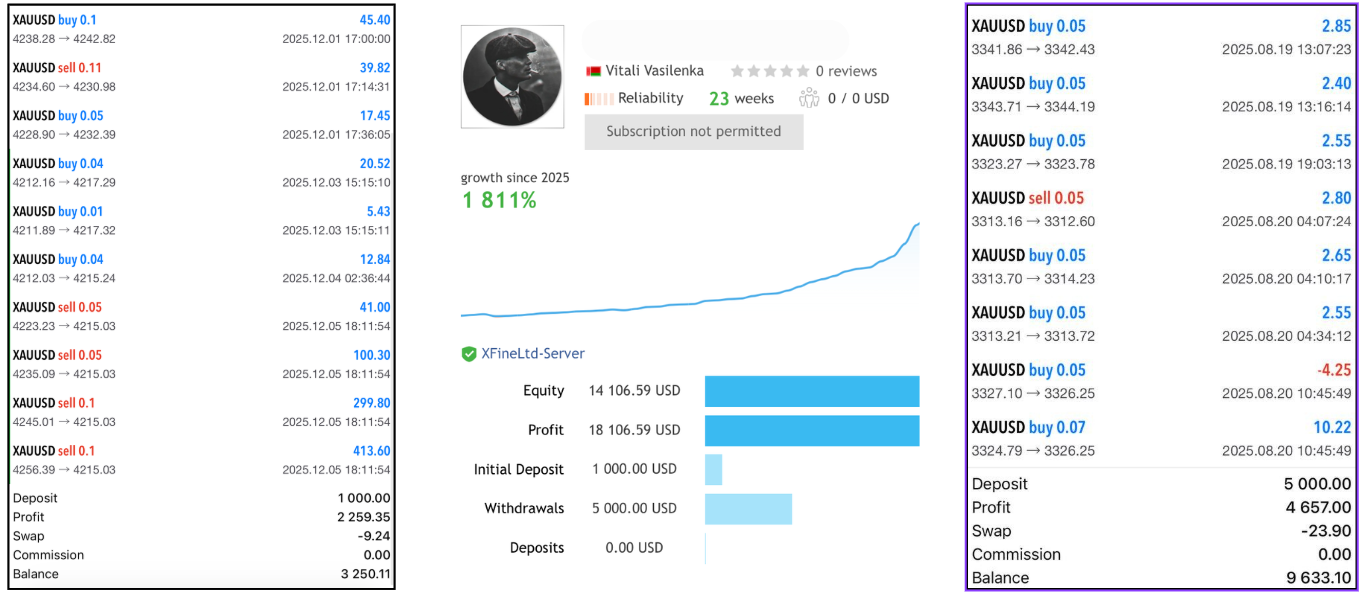Click the Belarus flag icon beside Vitali Vasilenka

[593, 71]
